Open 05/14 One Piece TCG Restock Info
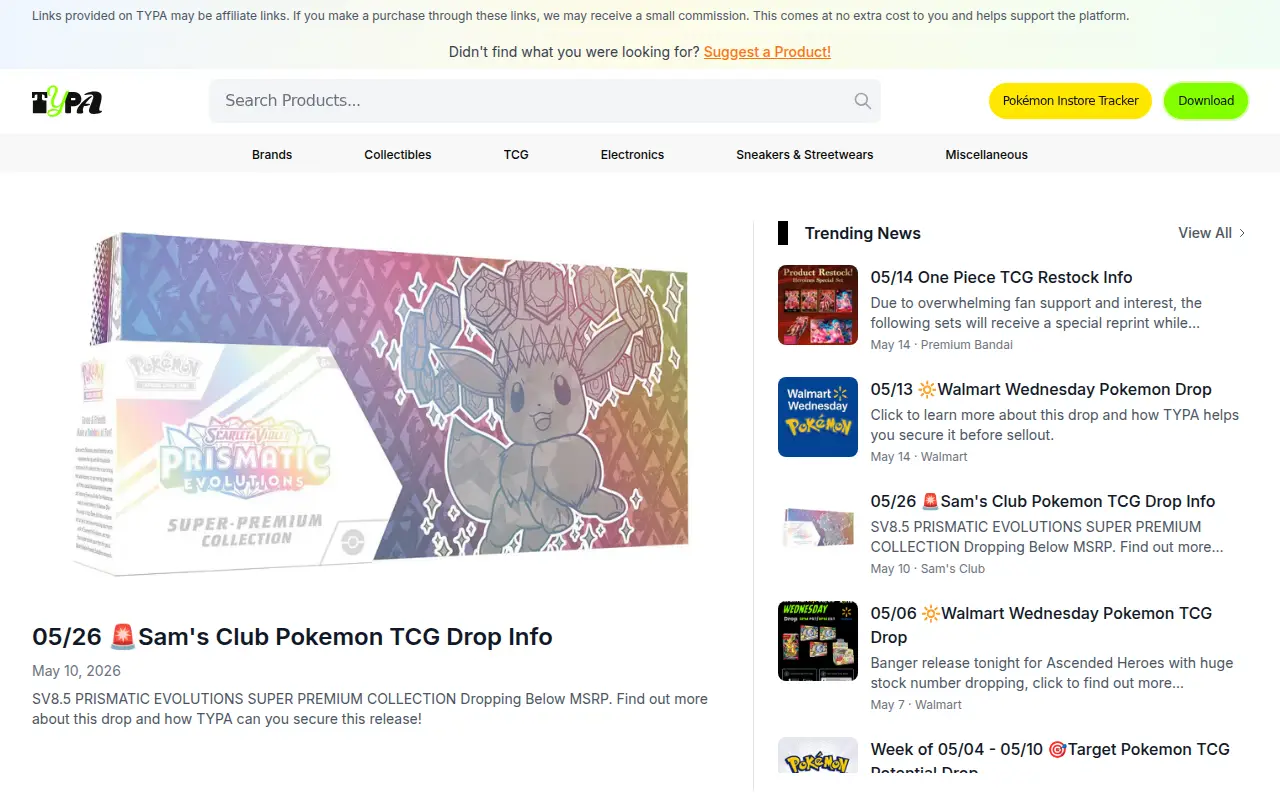 pos(1001,278)
